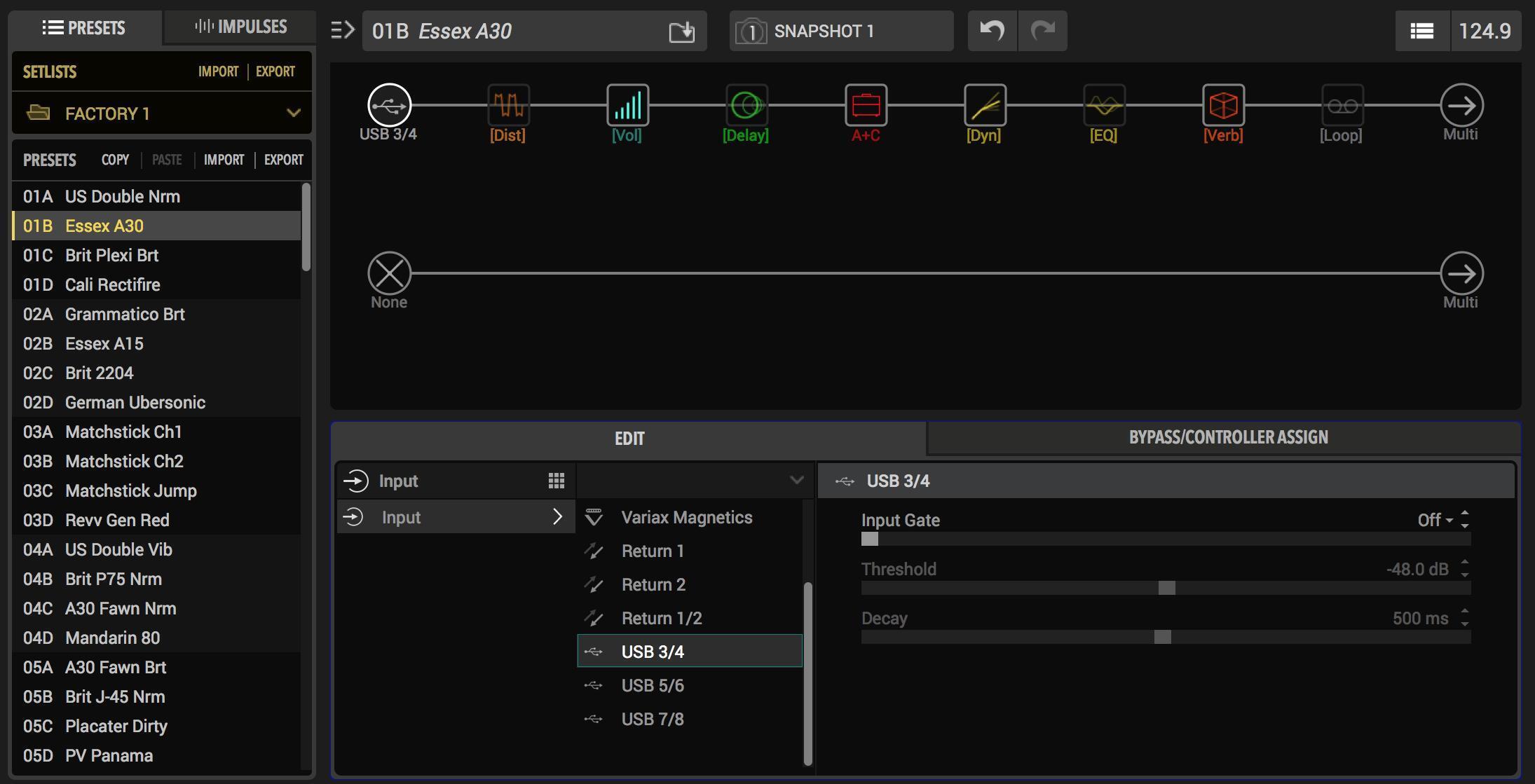Select the [Dist] distortion block icon

tap(507, 106)
